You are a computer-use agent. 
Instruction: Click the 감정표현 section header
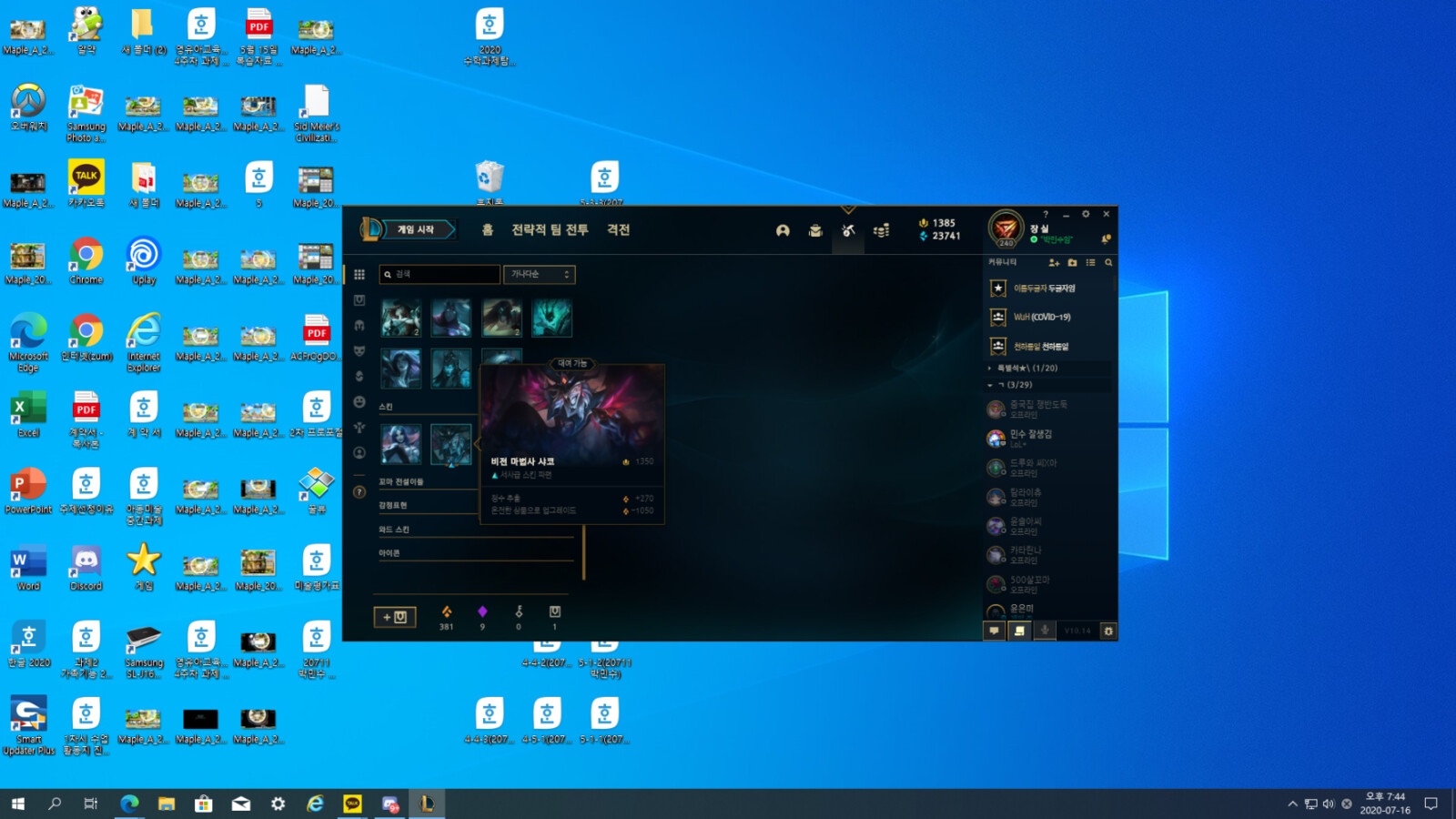393,506
